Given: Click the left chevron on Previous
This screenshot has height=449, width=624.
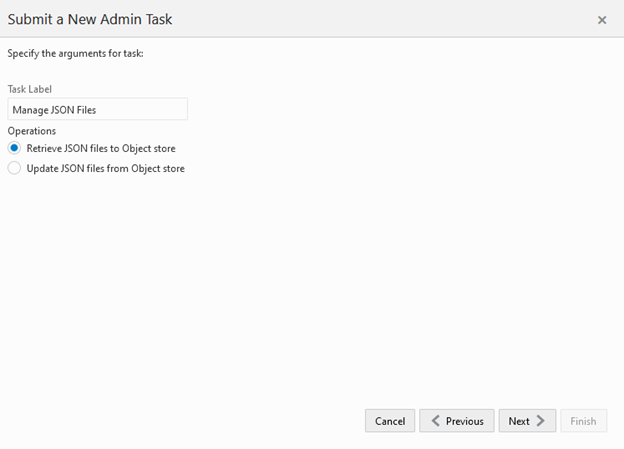Looking at the screenshot, I should (435, 421).
